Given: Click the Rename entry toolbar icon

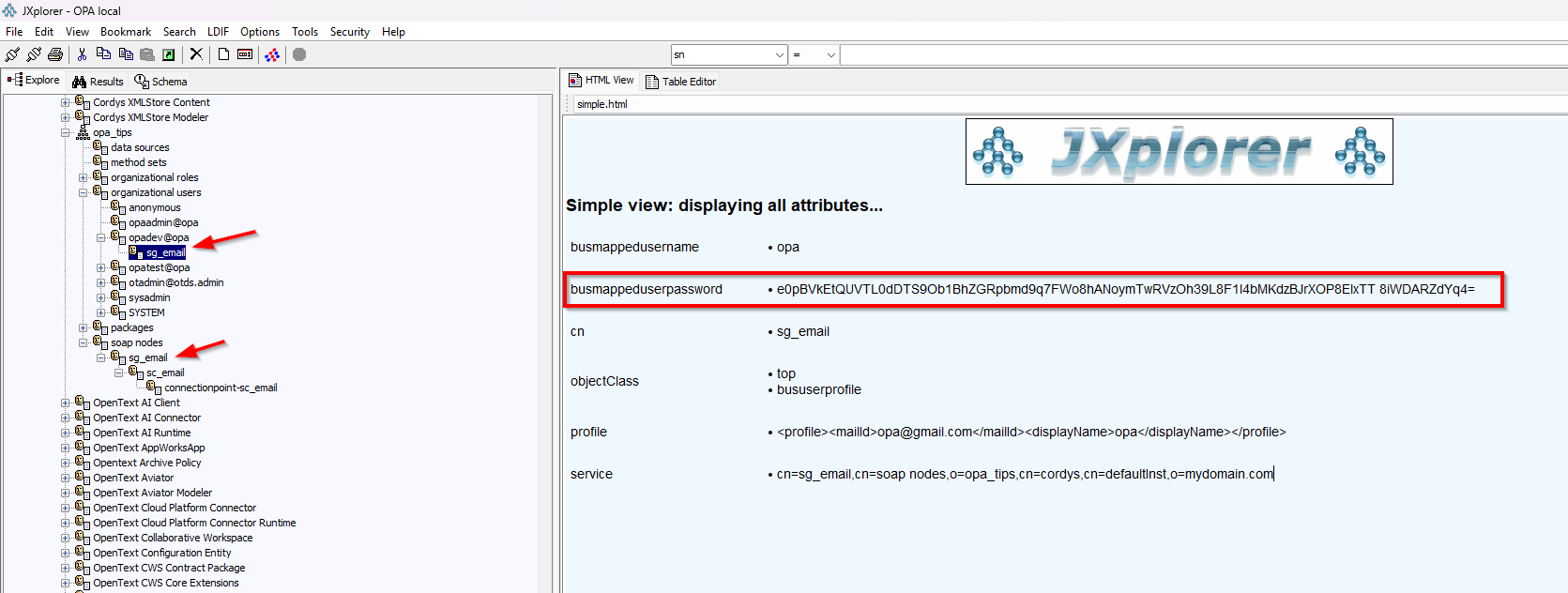Looking at the screenshot, I should coord(245,54).
